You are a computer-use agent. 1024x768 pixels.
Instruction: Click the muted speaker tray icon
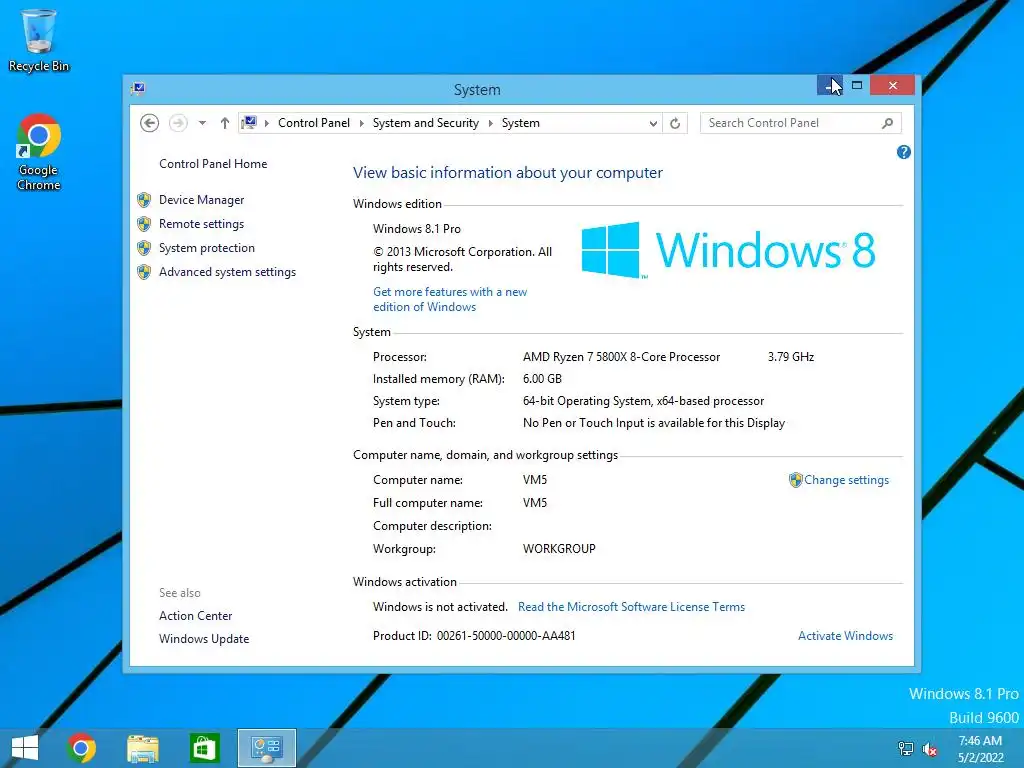930,749
